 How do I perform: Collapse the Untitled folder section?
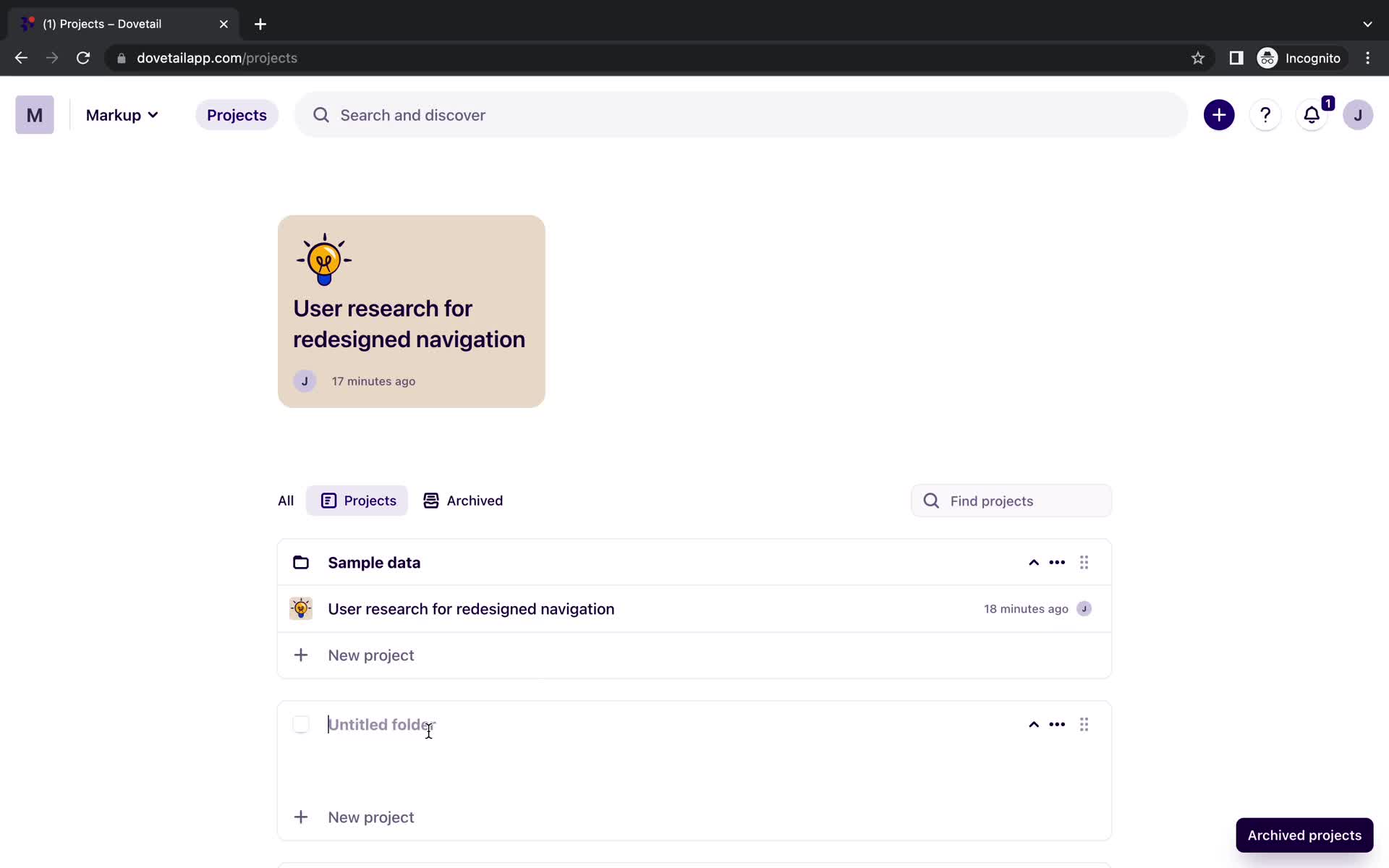pos(1033,724)
